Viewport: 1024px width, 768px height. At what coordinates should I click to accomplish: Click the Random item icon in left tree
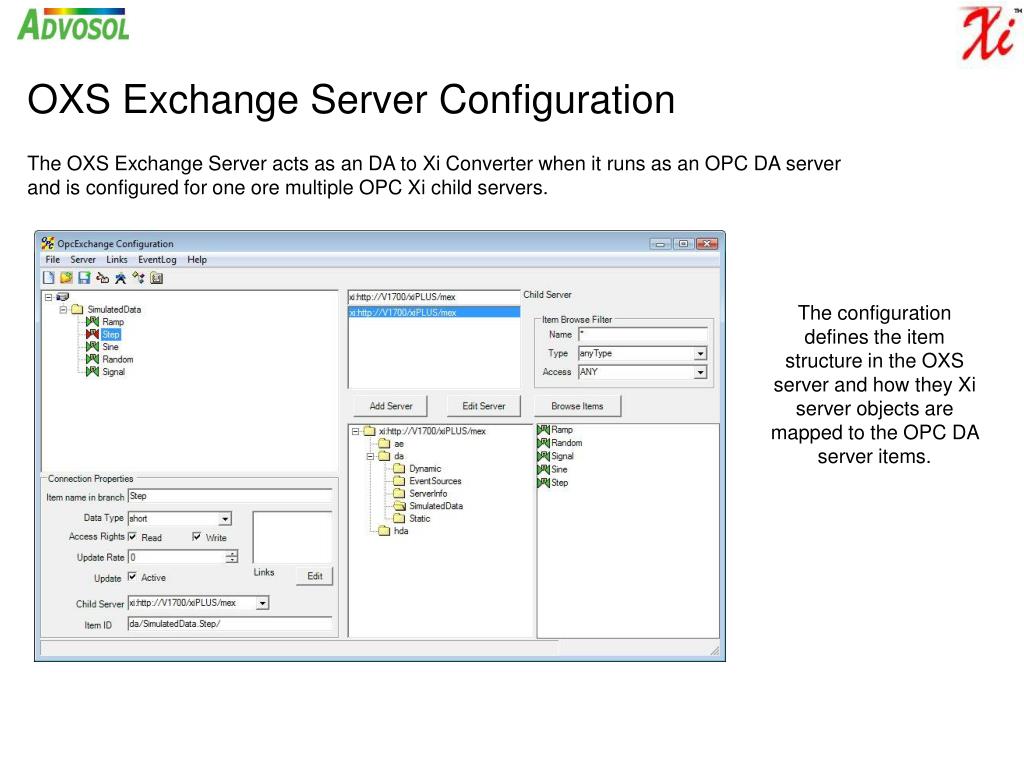tap(93, 359)
